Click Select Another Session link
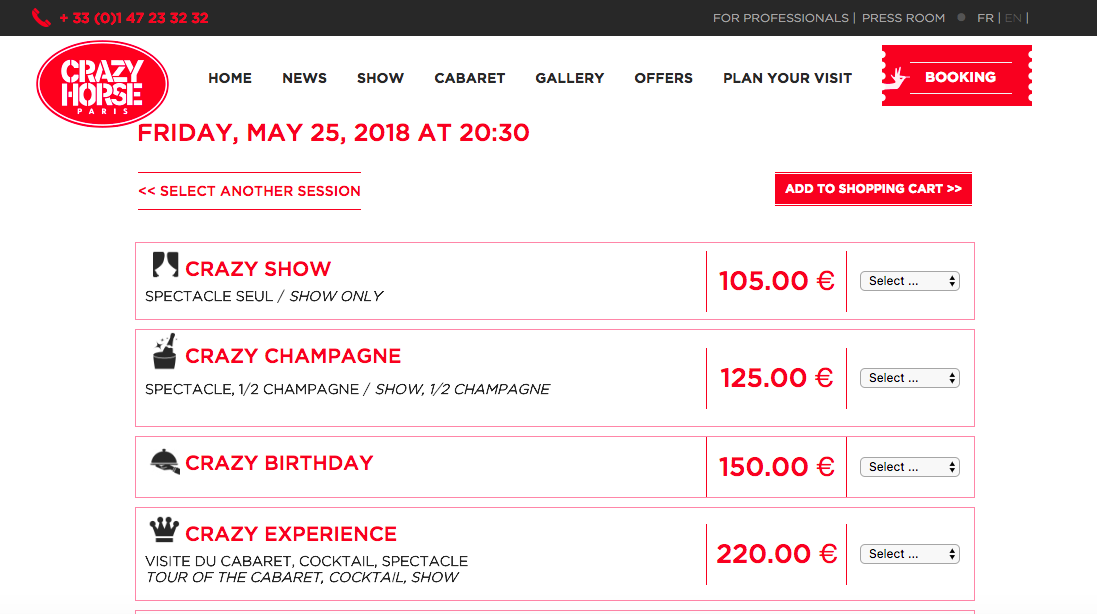1097x614 pixels. pos(250,191)
